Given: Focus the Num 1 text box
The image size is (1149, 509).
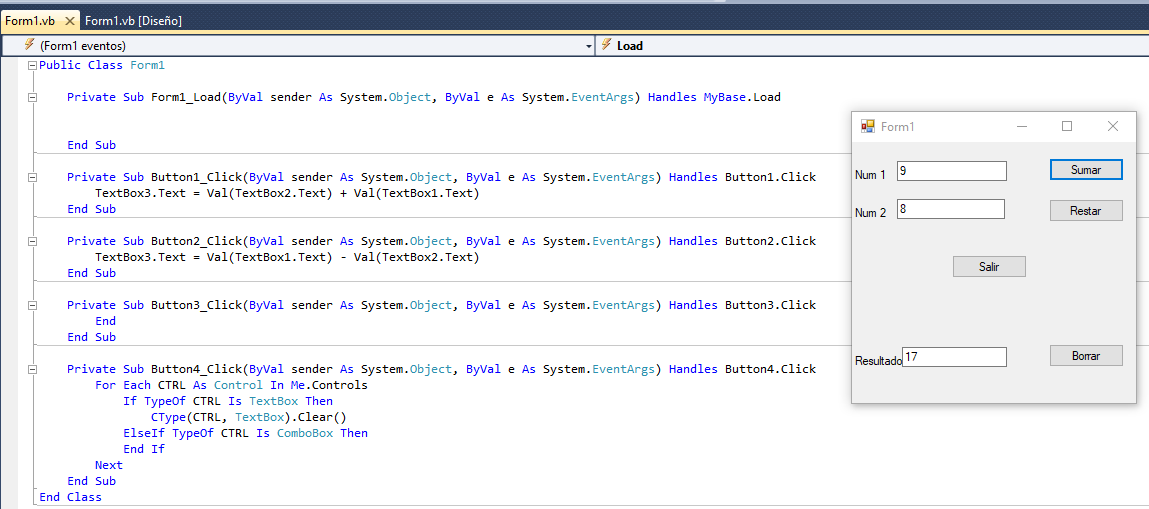Looking at the screenshot, I should pyautogui.click(x=952, y=171).
